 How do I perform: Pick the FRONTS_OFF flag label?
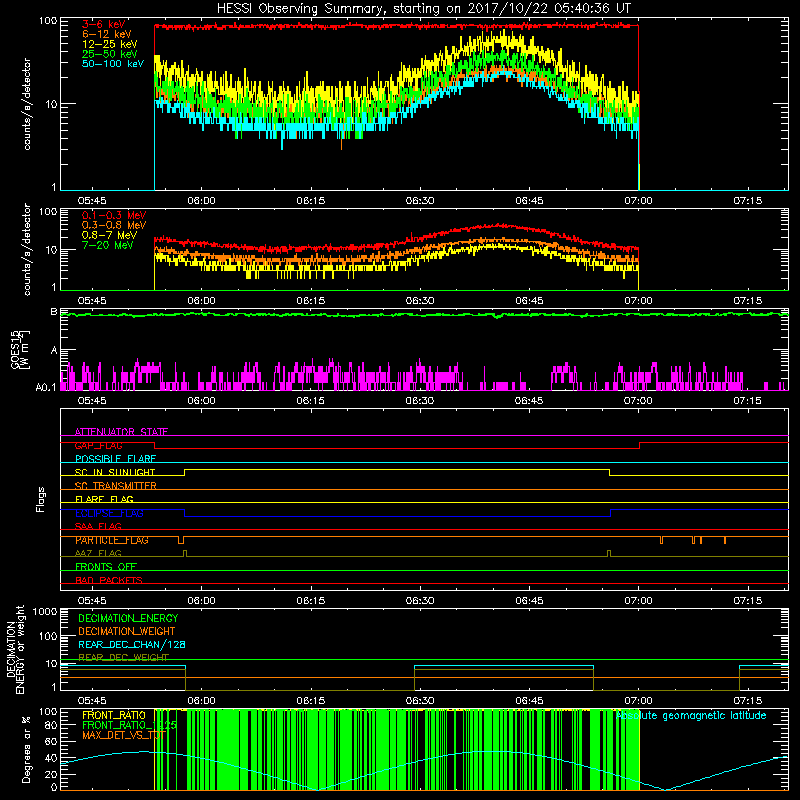(x=106, y=566)
